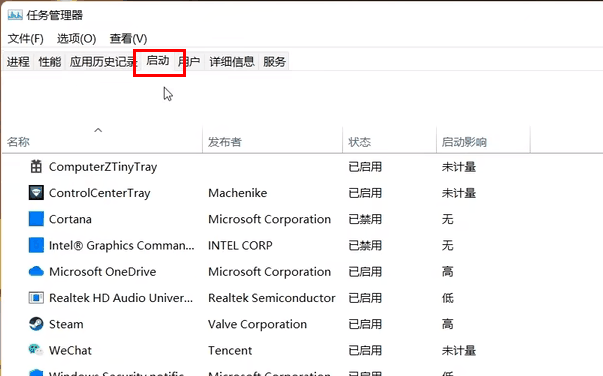Click the Task Manager title bar icon
603x376 pixels.
(15, 15)
